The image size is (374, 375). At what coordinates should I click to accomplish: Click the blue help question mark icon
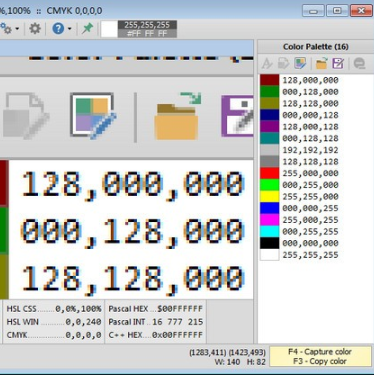pos(58,29)
